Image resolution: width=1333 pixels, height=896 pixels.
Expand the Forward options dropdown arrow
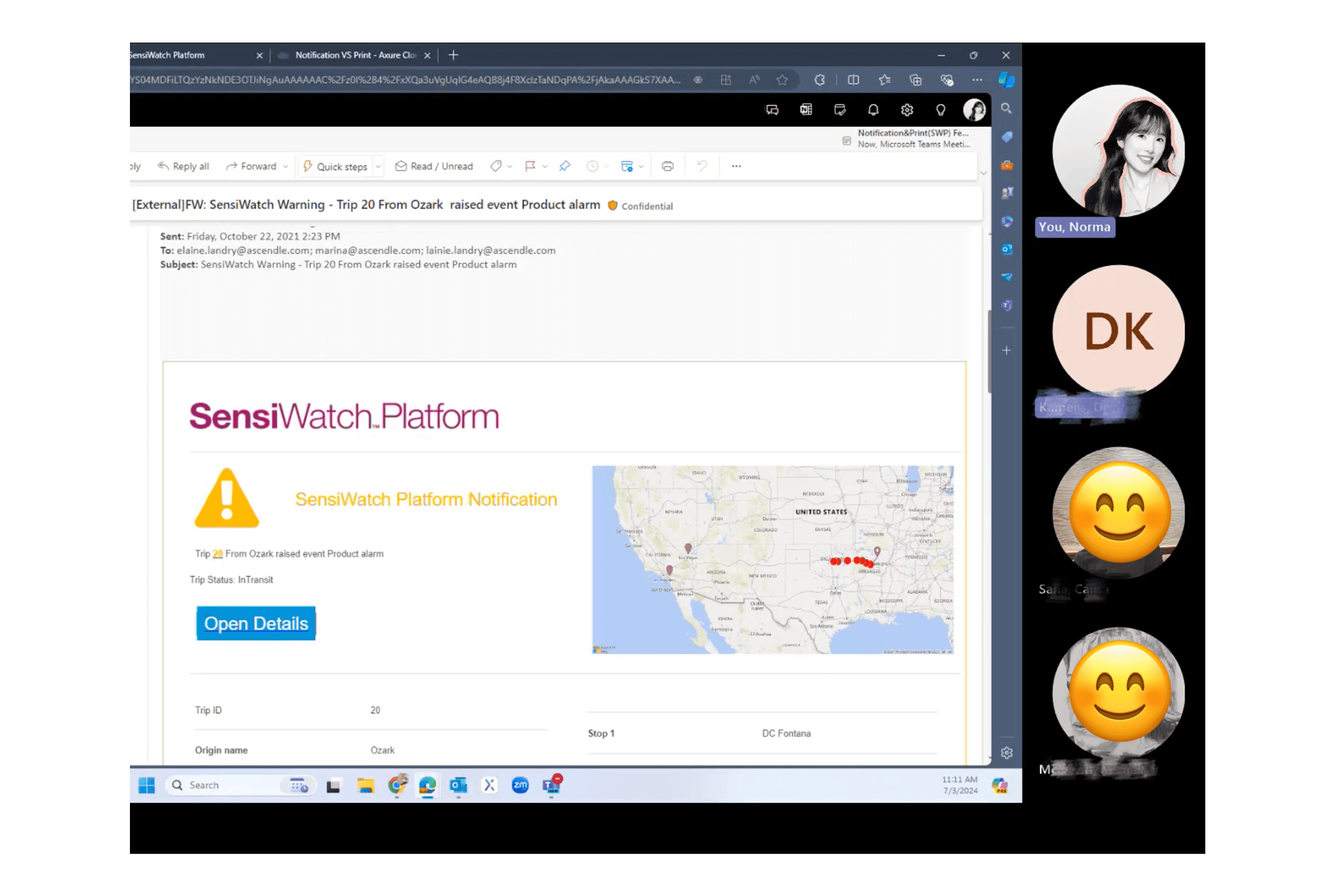click(286, 167)
